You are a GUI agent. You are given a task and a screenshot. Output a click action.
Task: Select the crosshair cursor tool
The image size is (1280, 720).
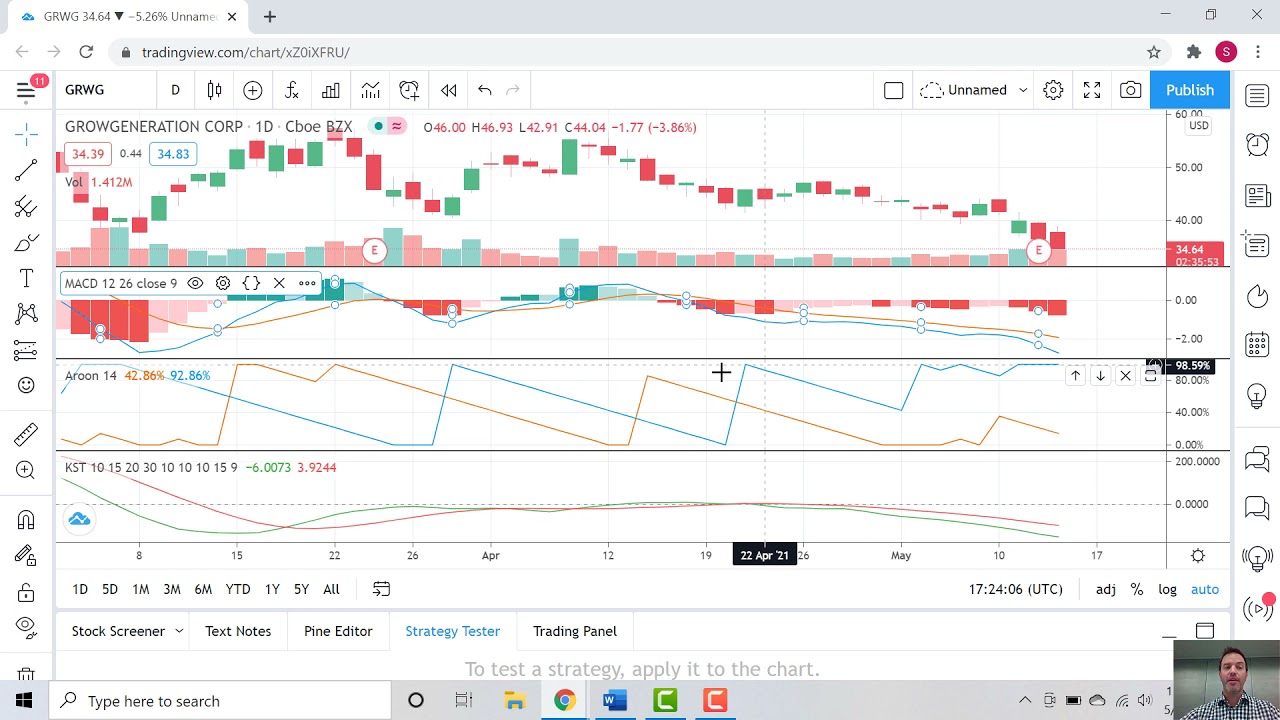(x=26, y=132)
